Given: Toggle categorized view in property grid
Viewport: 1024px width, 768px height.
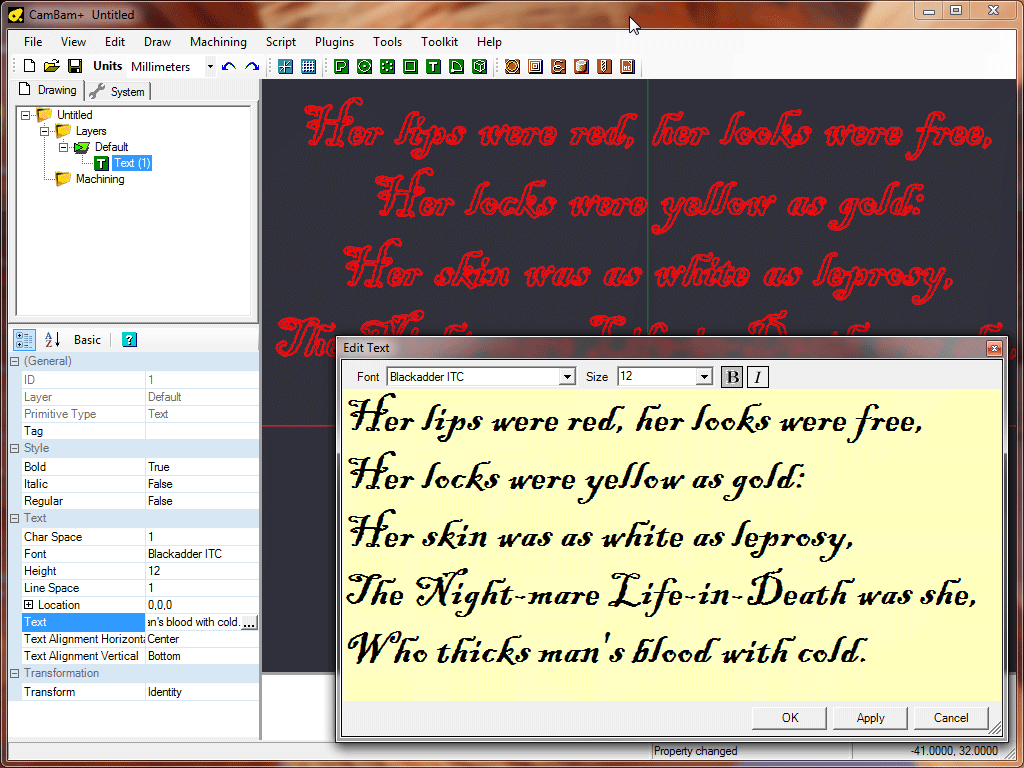Looking at the screenshot, I should [25, 340].
